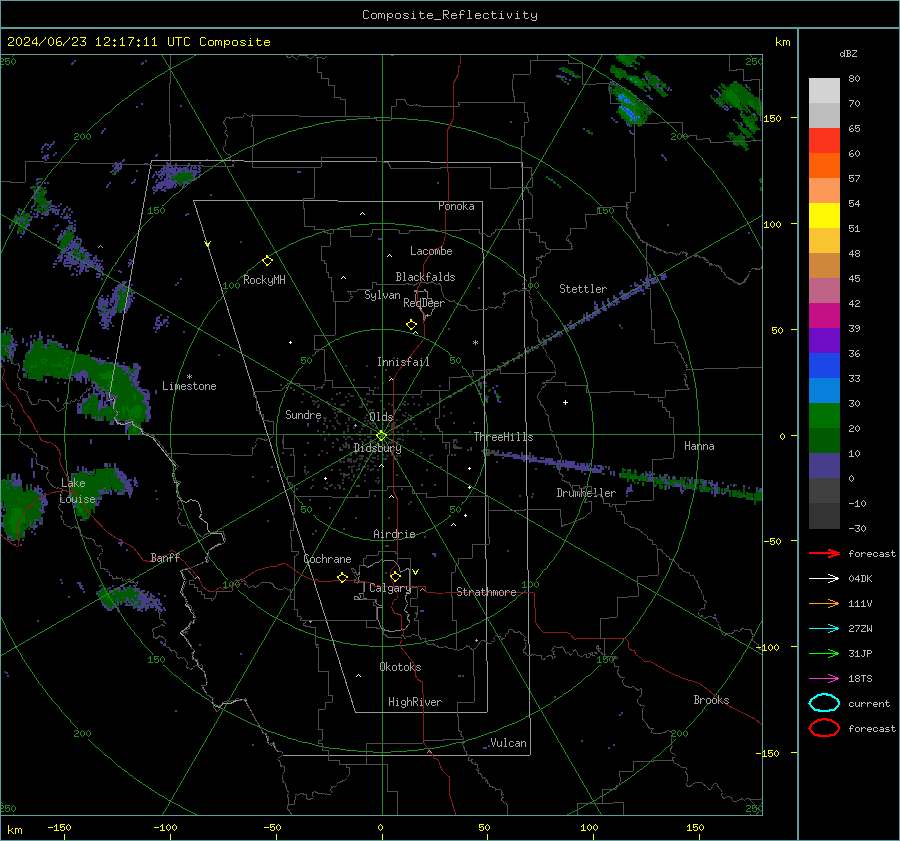Screen dimensions: 900x841
Task: Click the Sylvan label on map
Action: tap(382, 295)
